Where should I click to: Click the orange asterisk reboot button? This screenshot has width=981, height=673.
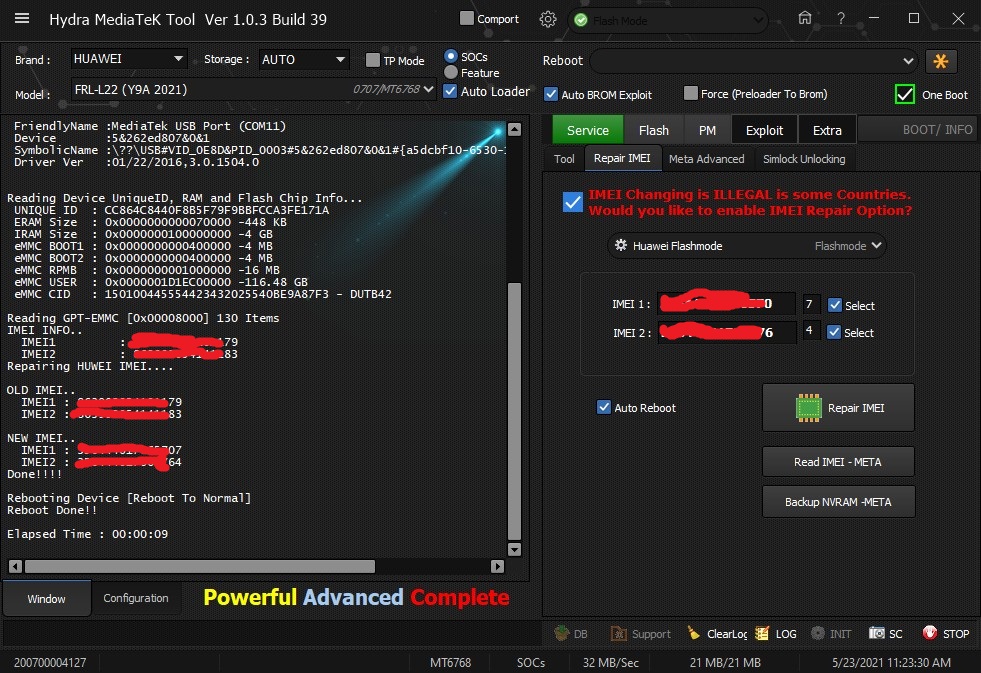tap(940, 61)
